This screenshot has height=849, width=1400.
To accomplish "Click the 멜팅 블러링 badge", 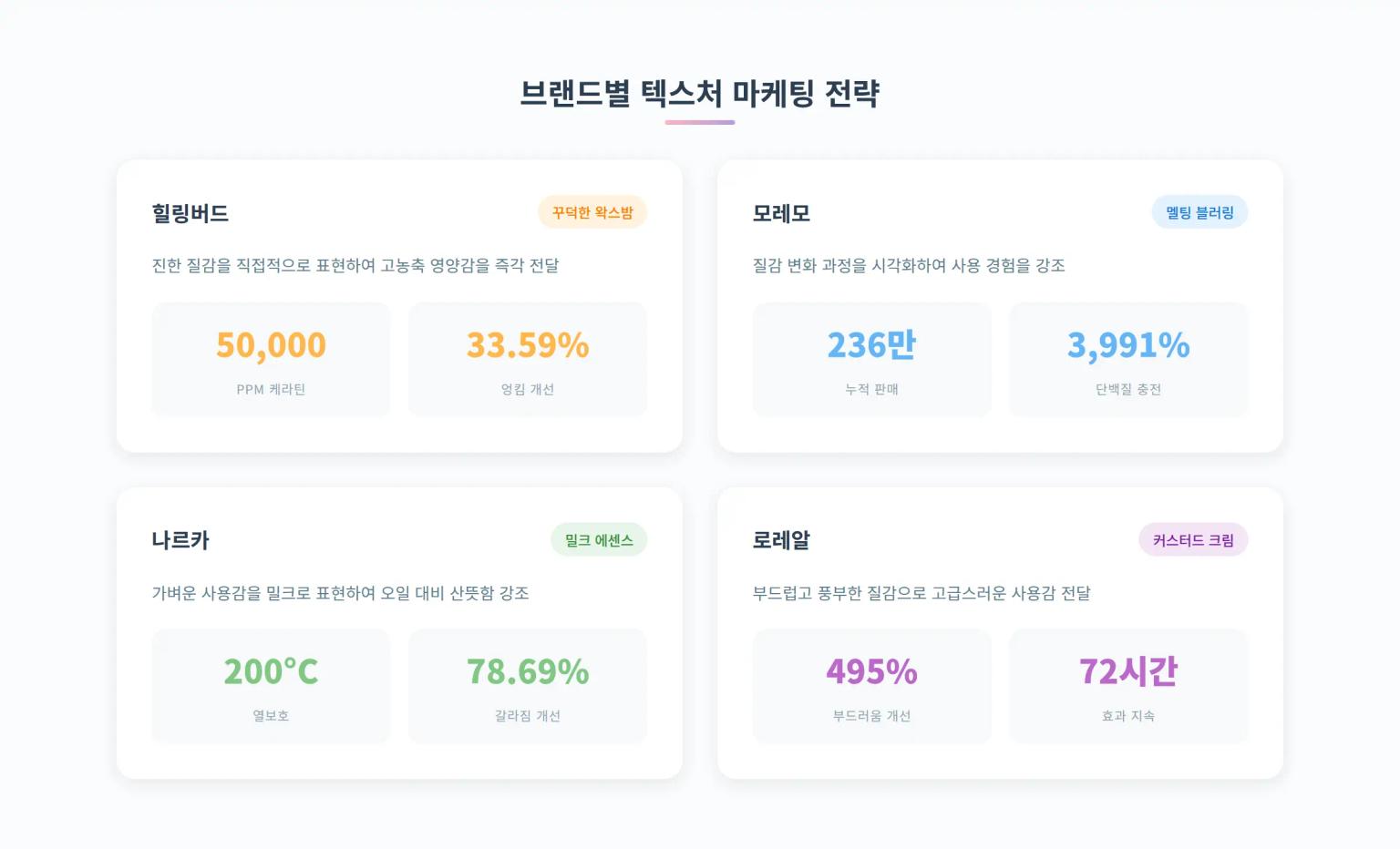I will tap(1199, 212).
